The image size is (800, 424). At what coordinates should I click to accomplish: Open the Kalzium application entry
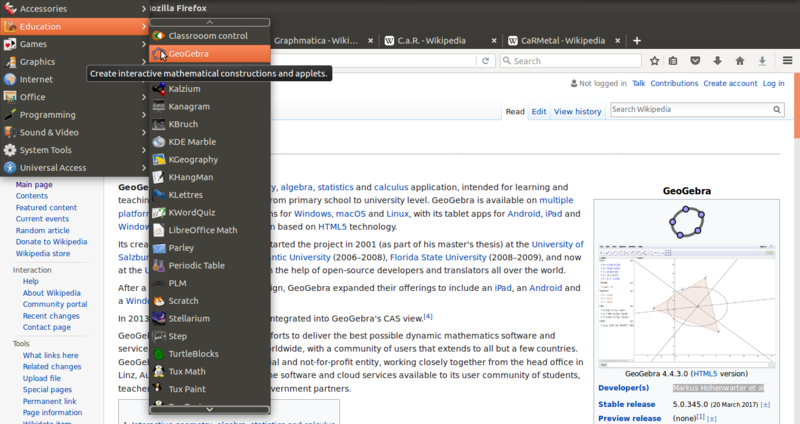[210, 89]
